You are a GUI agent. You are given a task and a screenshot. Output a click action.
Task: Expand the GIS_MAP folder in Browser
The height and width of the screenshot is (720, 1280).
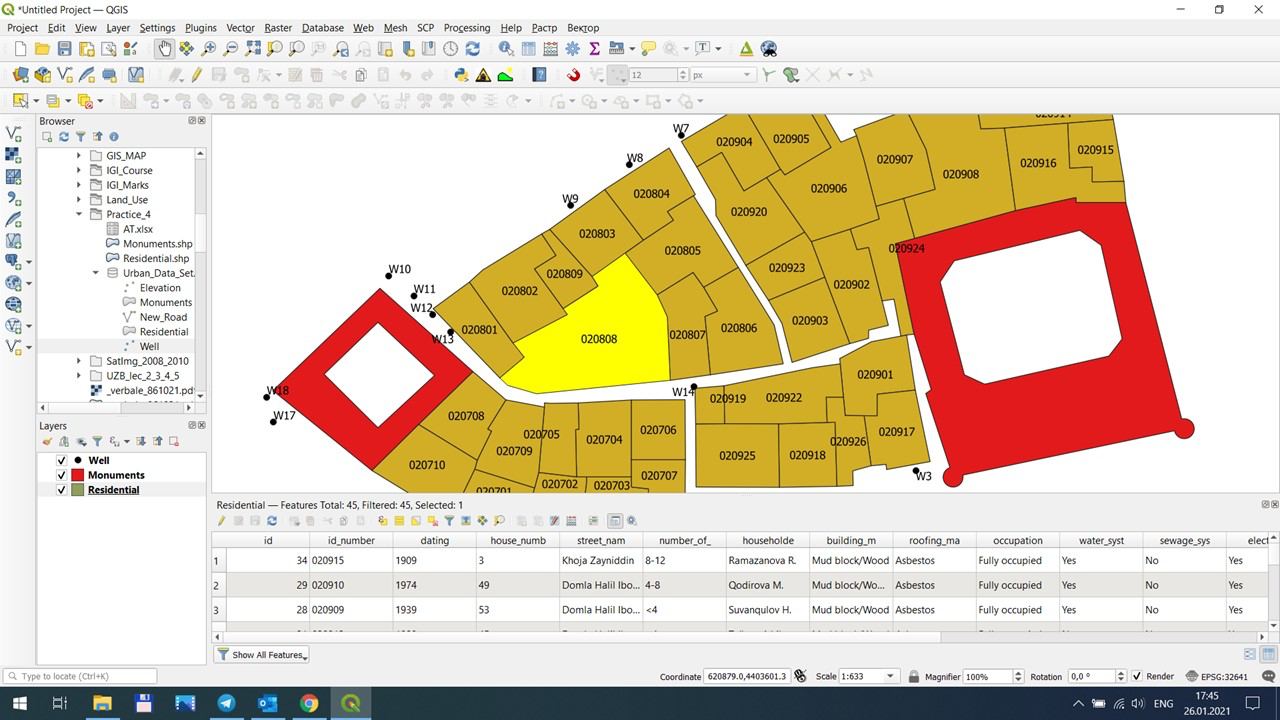[79, 156]
